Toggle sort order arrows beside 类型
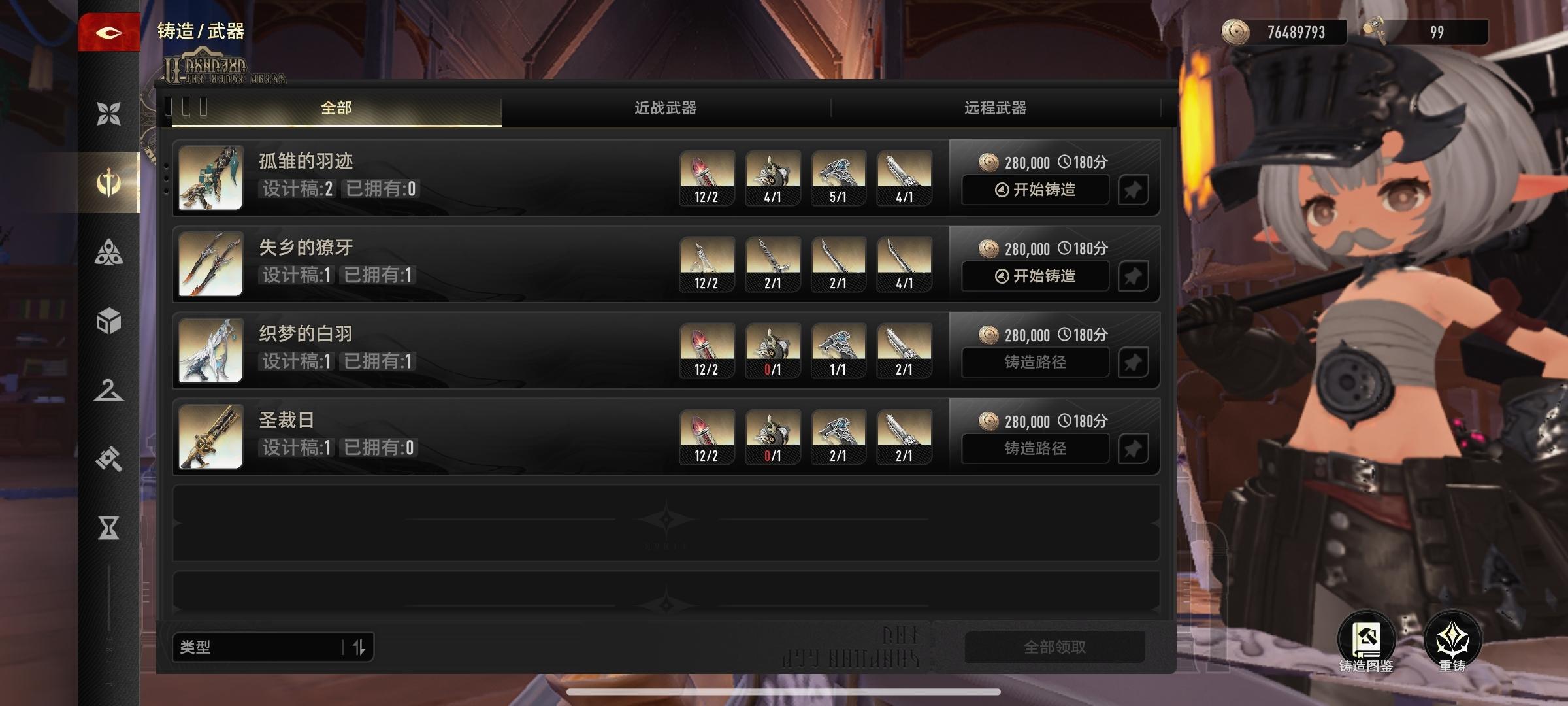 pos(359,647)
